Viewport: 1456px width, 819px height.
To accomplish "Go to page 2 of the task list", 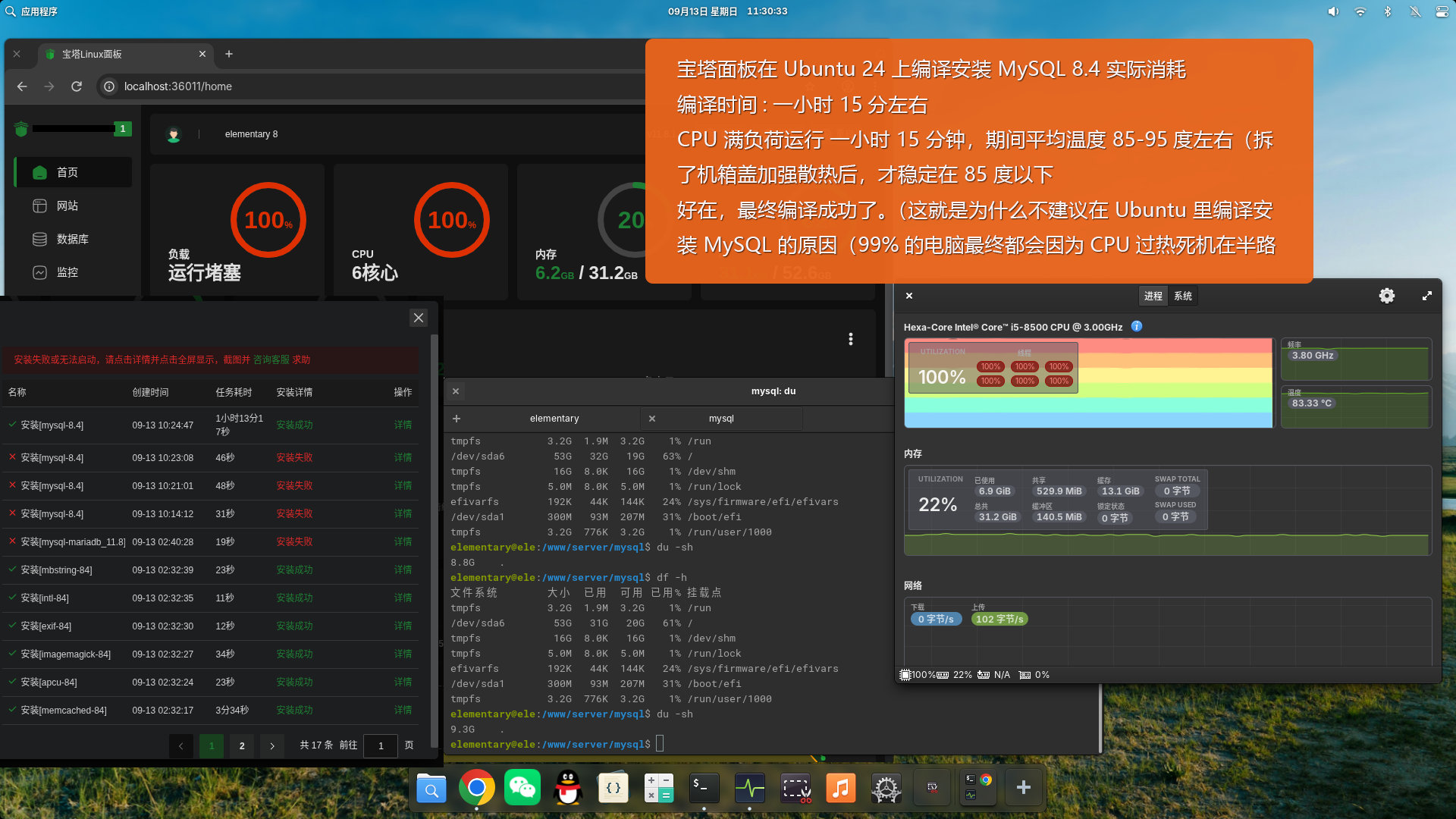I will (242, 745).
